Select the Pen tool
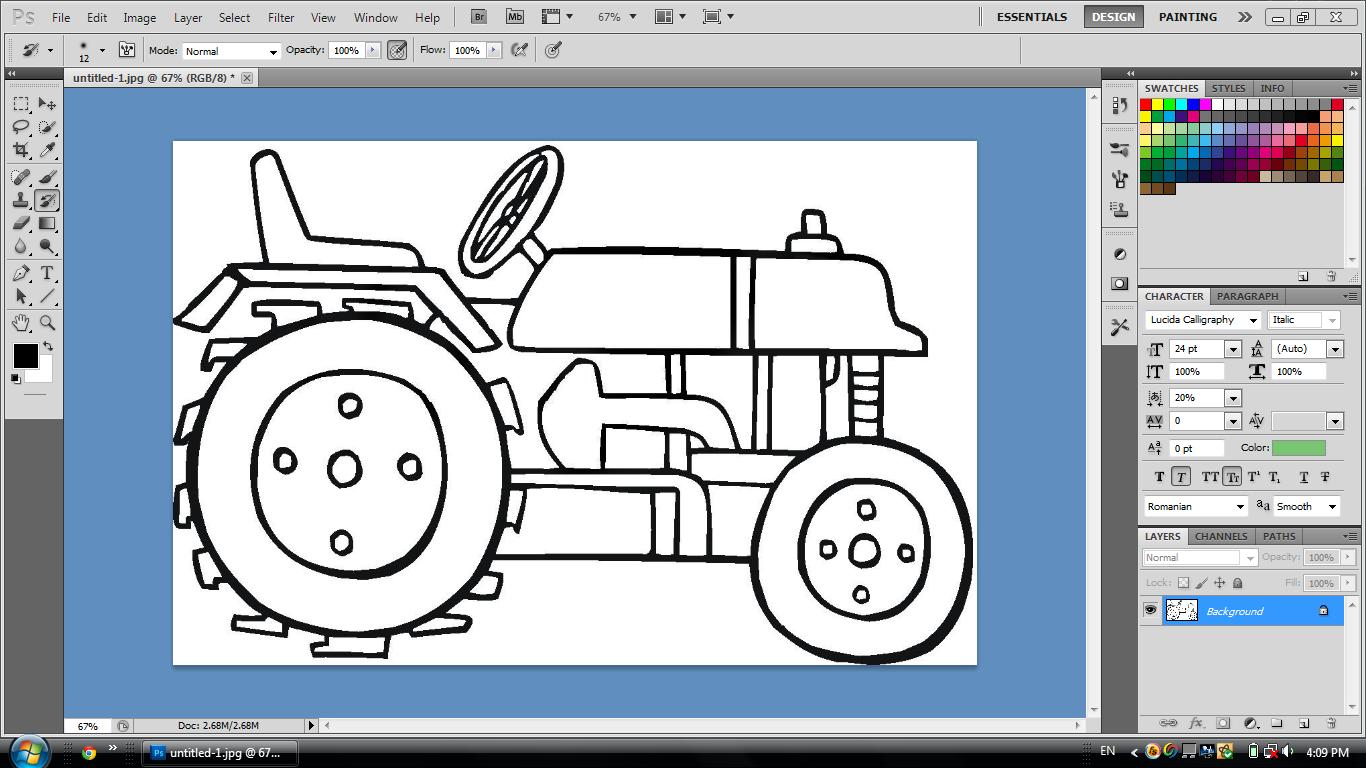This screenshot has width=1366, height=768. pos(21,273)
